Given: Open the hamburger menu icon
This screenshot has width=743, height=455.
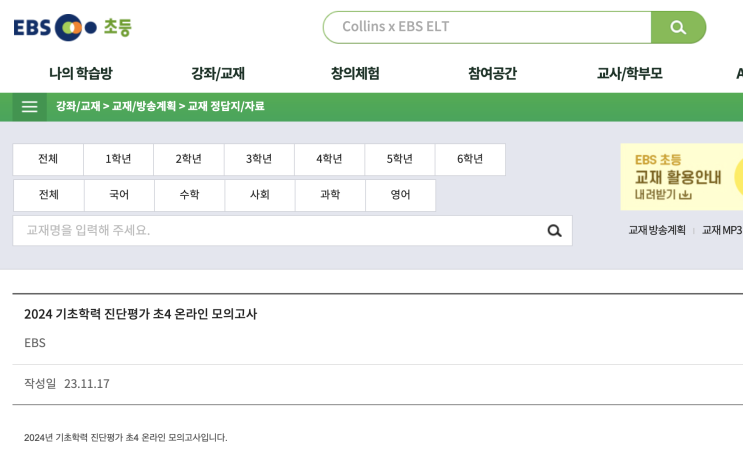Looking at the screenshot, I should click(x=29, y=107).
